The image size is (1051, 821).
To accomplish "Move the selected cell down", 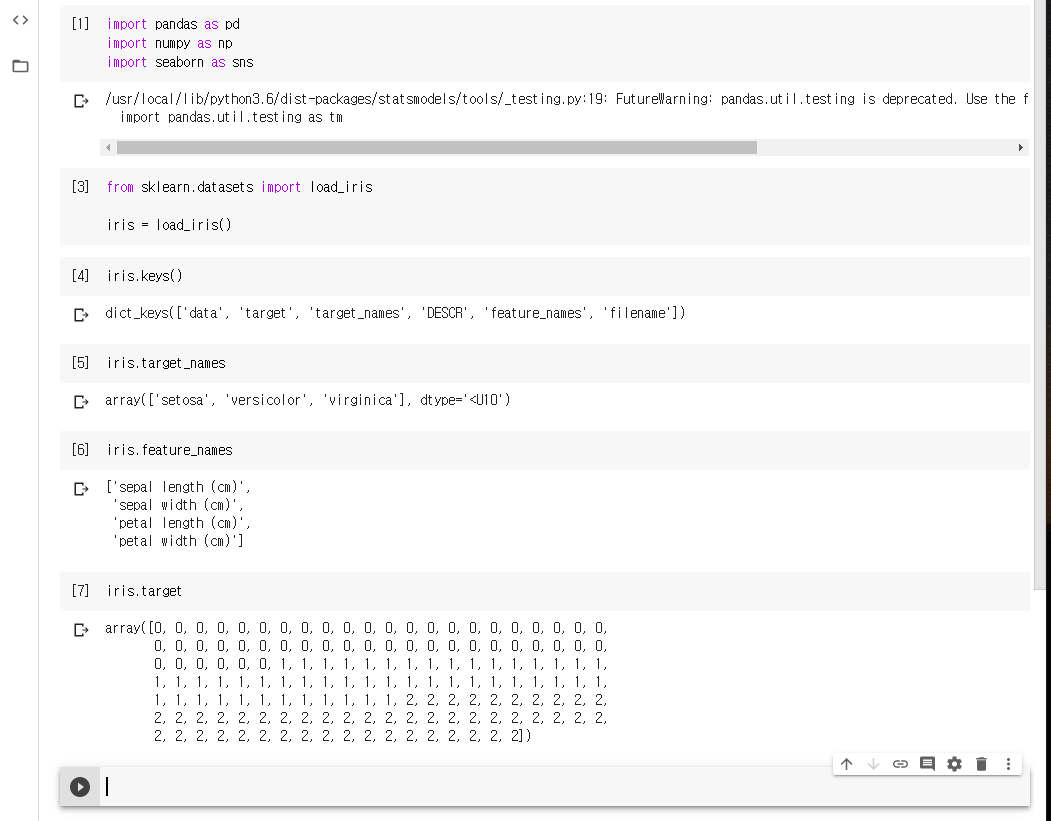I will pos(873,764).
